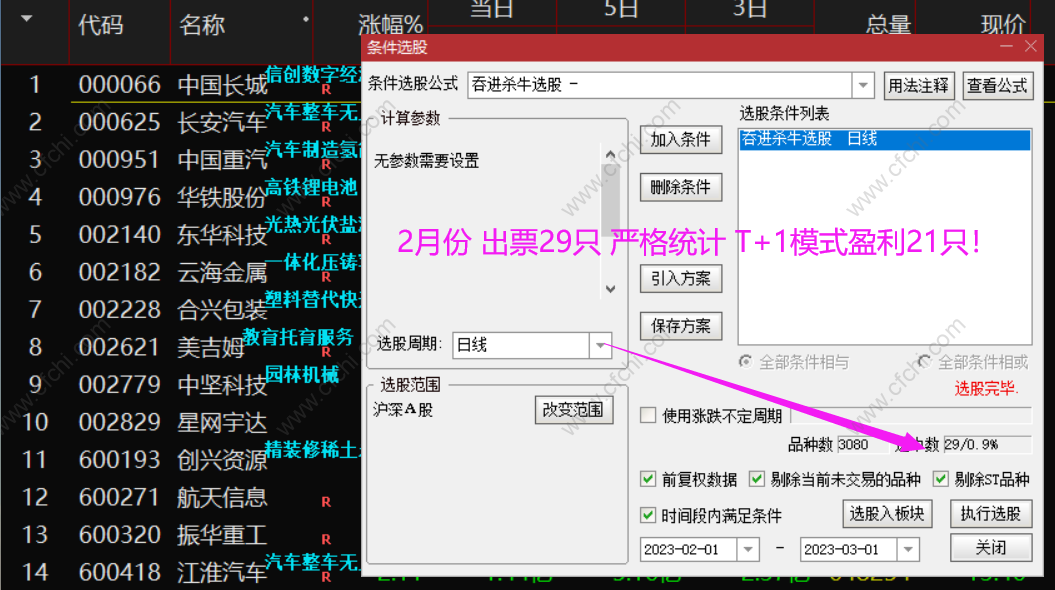The image size is (1055, 590).
Task: Click 选股入板块 button
Action: point(887,514)
